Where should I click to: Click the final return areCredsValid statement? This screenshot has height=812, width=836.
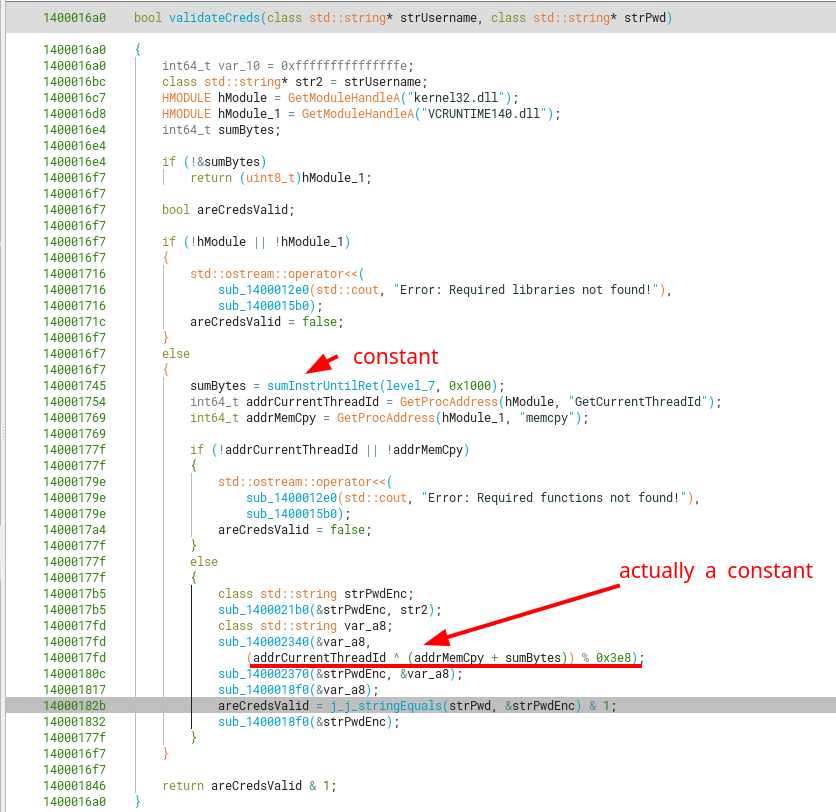[x=249, y=786]
